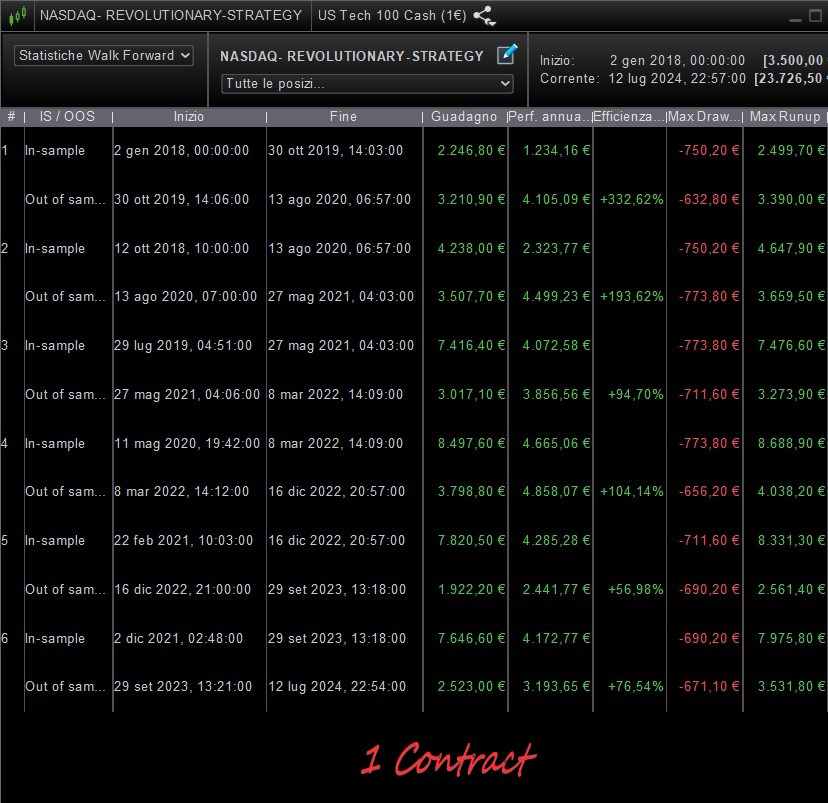Click the start date 29 lug 2019, 04:51:00

183,345
